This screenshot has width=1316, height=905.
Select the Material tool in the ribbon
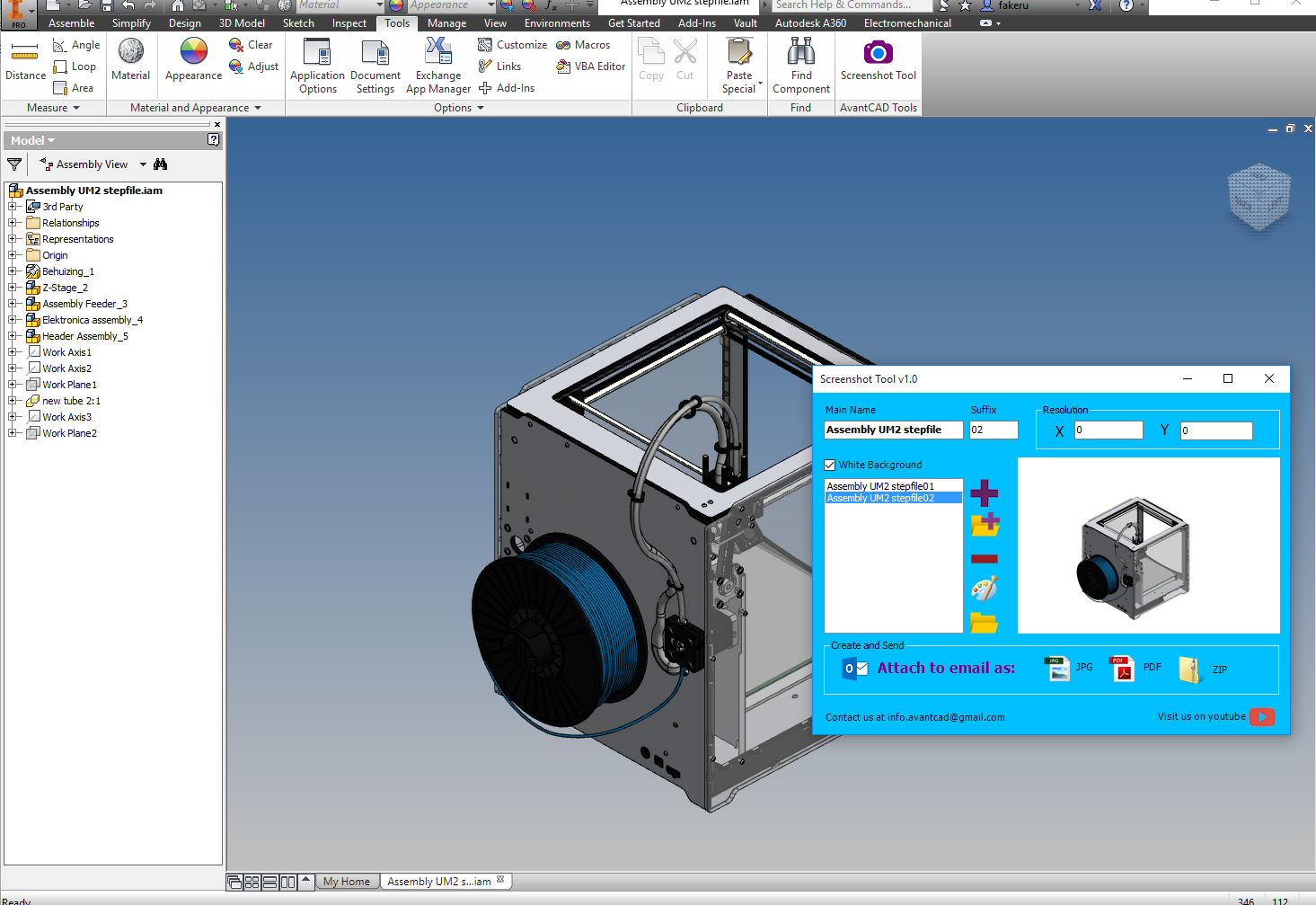click(x=130, y=60)
